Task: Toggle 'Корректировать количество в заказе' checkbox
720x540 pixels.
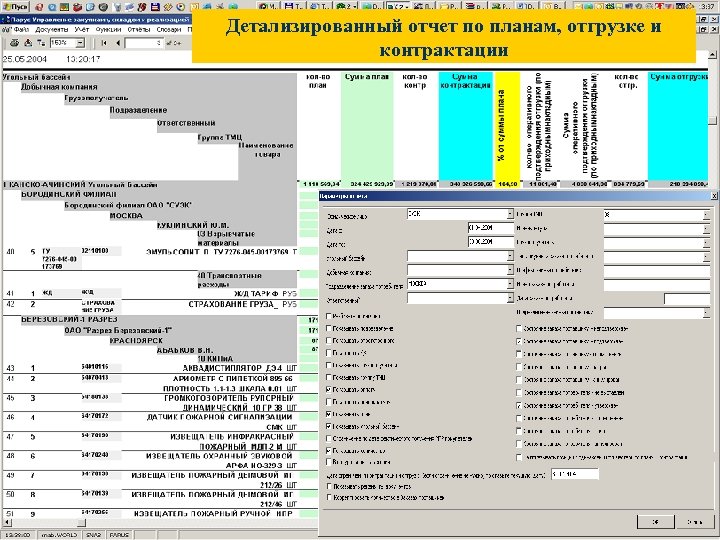Action: (x=329, y=497)
